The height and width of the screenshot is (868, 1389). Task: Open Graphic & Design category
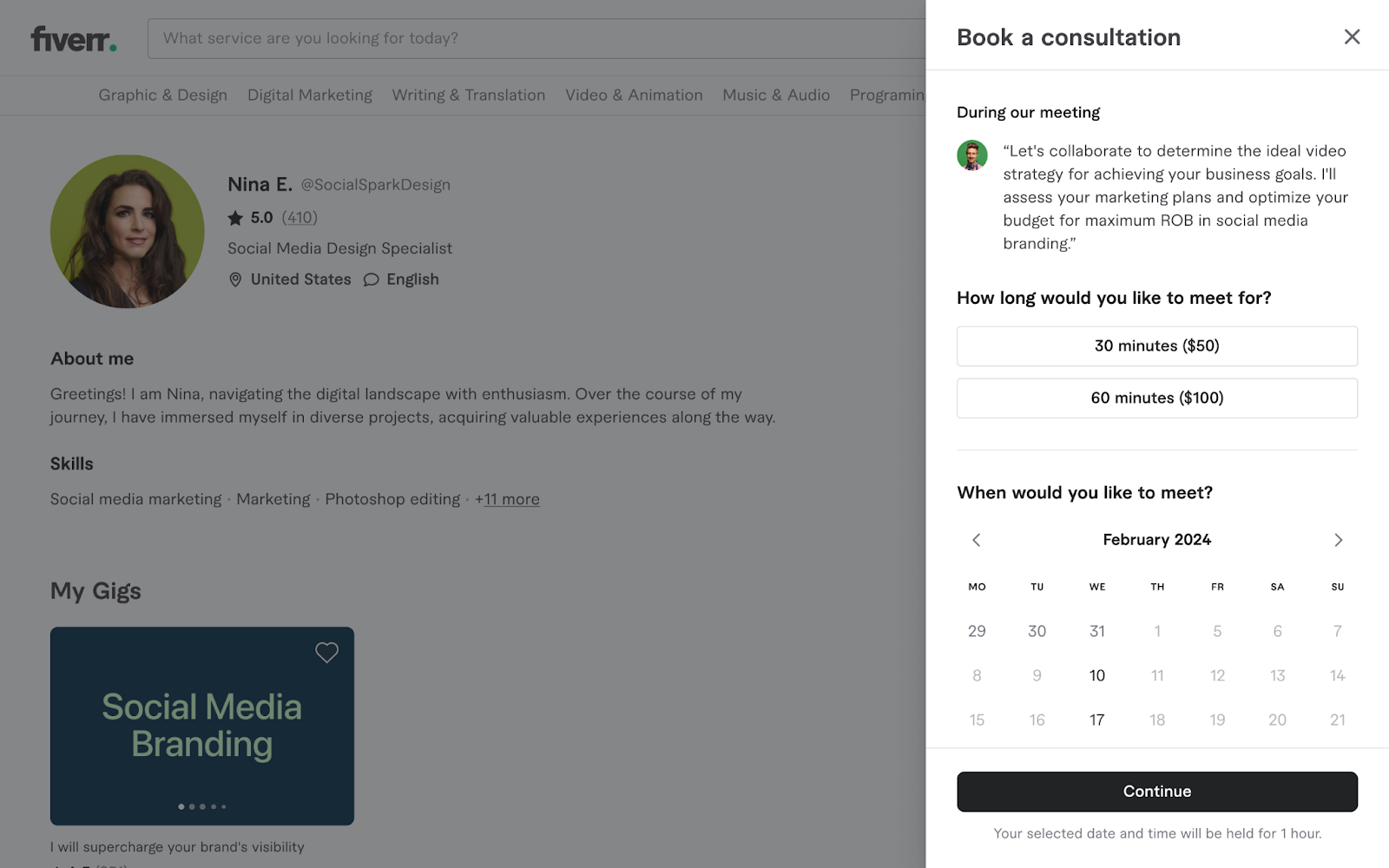click(x=162, y=95)
